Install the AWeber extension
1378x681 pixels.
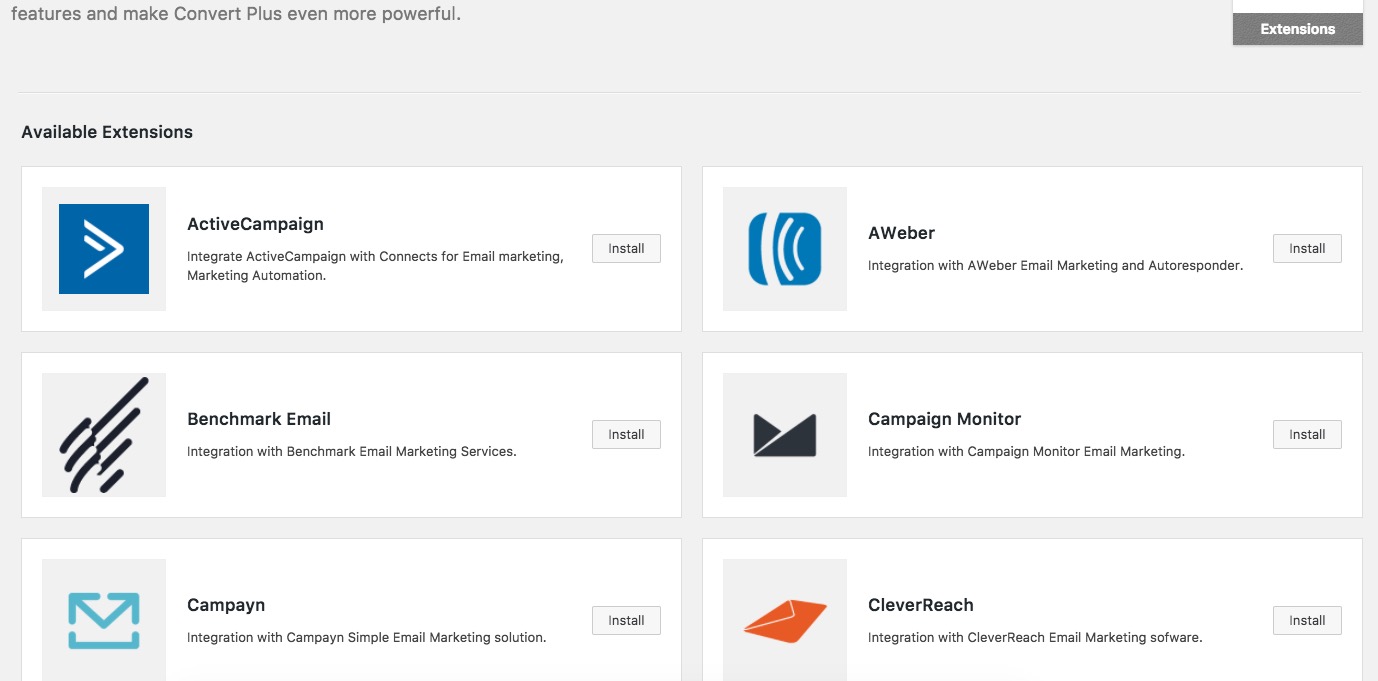[1307, 248]
